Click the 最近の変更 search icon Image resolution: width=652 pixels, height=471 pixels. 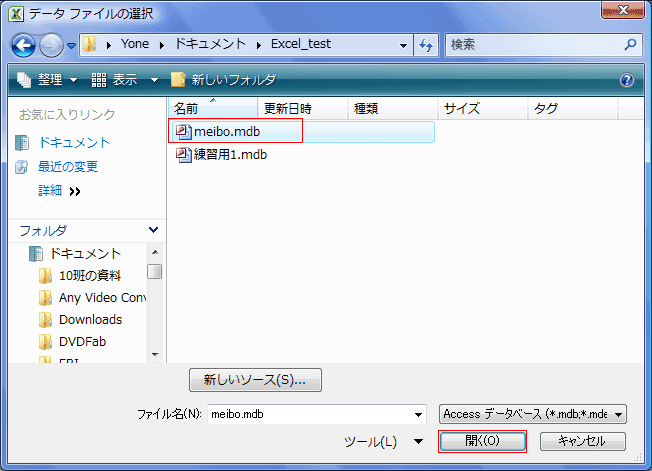click(x=22, y=167)
